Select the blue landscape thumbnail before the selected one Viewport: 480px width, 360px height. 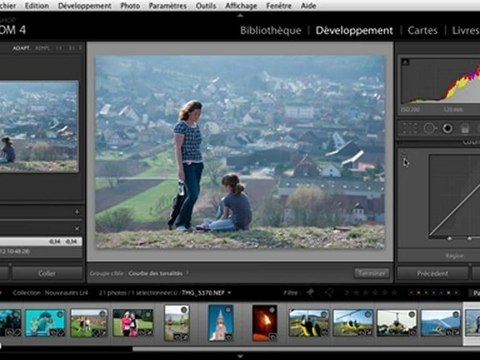point(441,322)
